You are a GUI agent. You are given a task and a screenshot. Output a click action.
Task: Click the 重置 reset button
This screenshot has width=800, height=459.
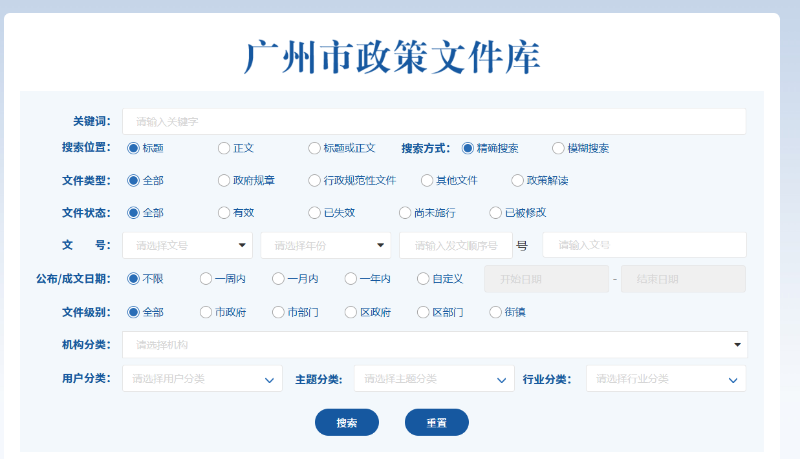point(436,423)
